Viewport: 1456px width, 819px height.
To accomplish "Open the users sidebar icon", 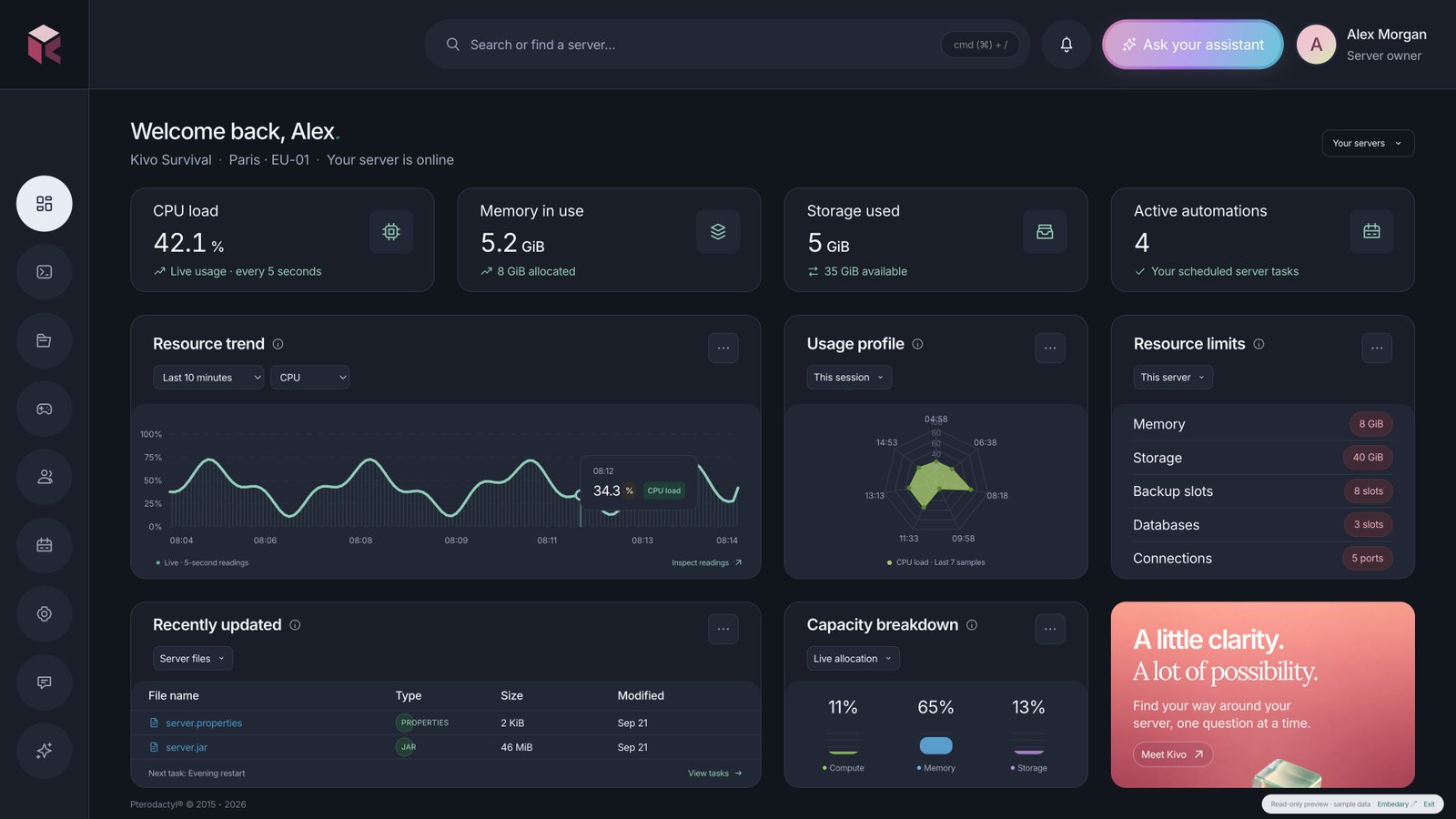I will coord(44,477).
